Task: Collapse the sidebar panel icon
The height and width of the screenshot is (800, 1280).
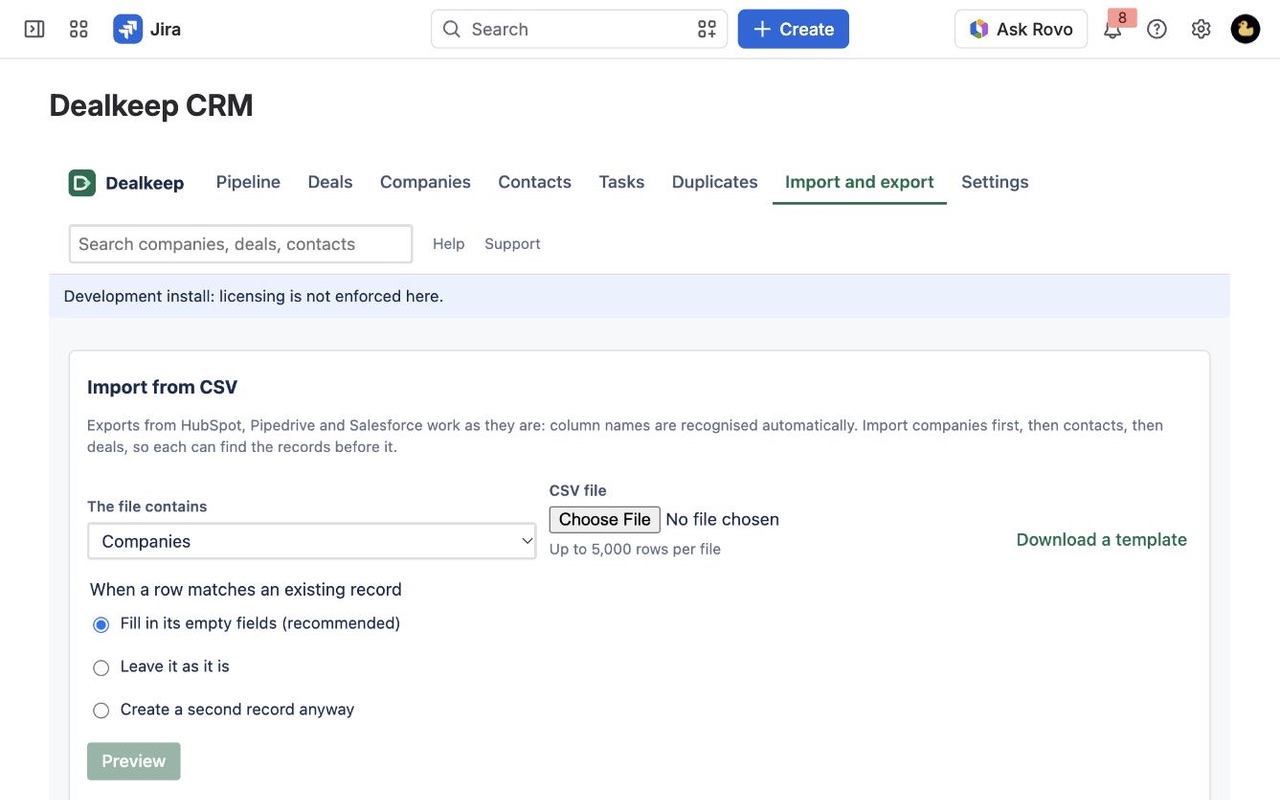Action: coord(34,29)
